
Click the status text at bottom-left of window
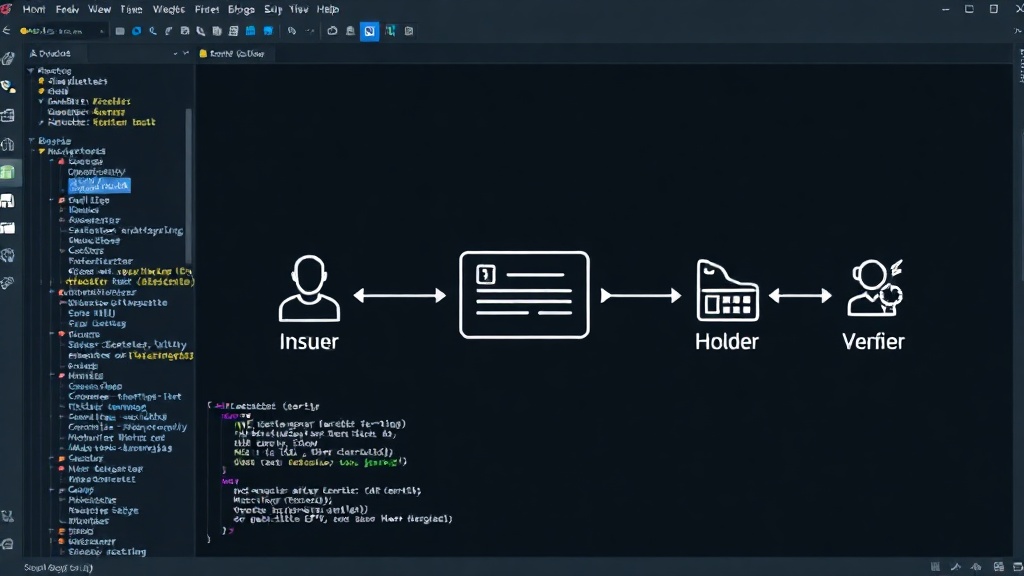tap(58, 568)
